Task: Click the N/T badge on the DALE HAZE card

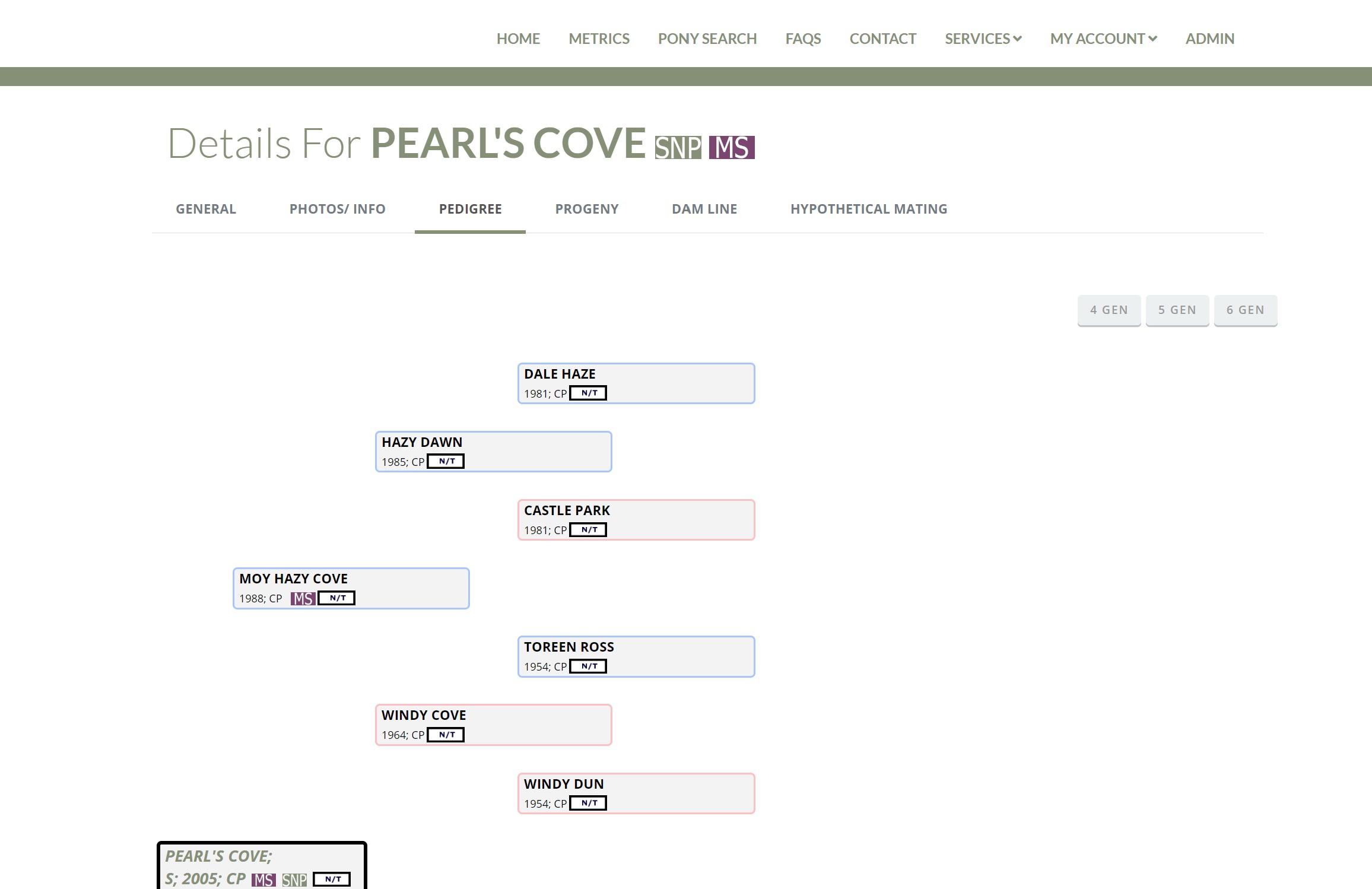Action: click(x=588, y=393)
